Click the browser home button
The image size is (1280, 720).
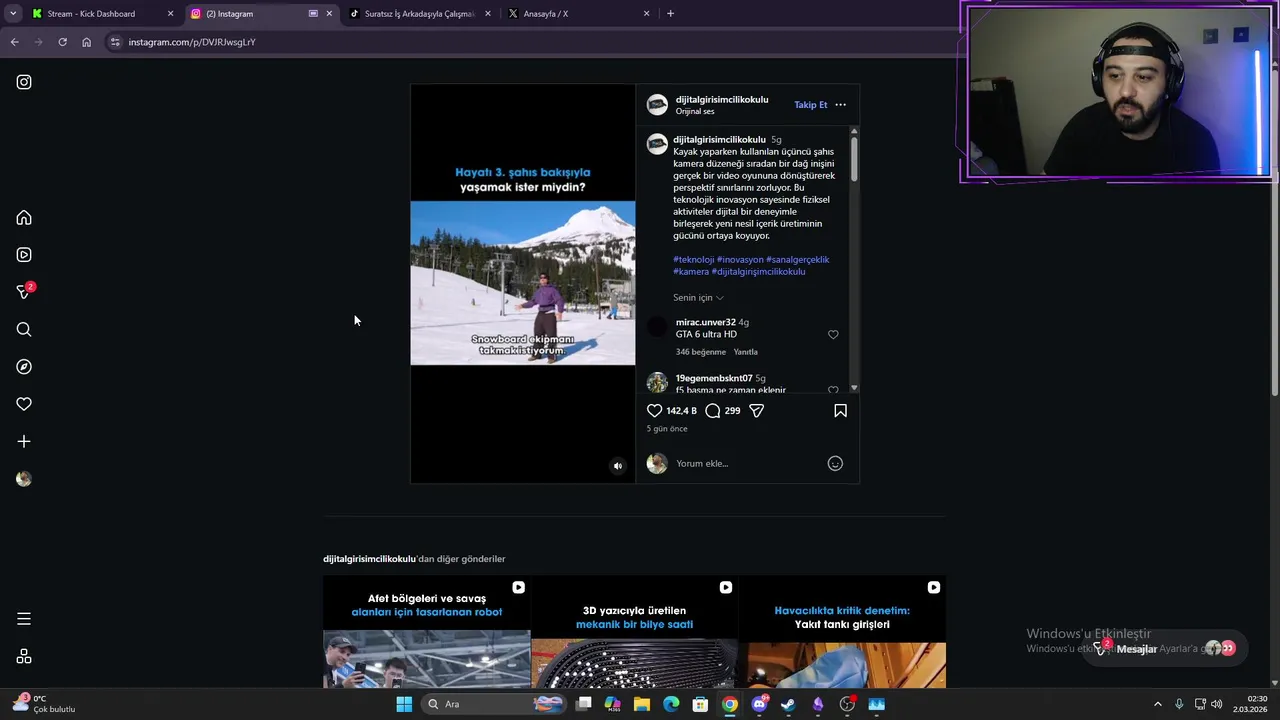(86, 42)
